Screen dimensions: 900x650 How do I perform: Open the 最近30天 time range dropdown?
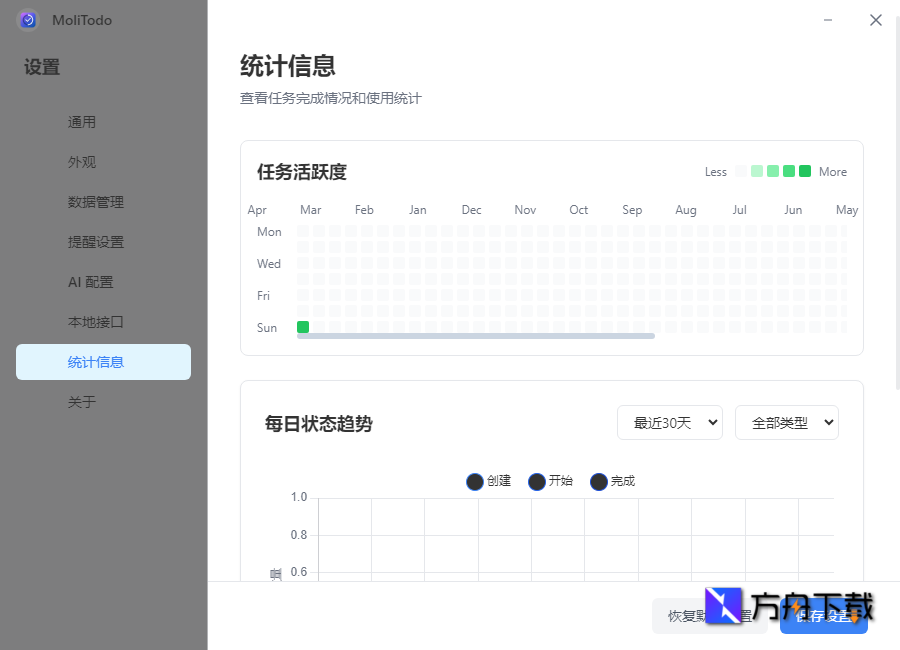(x=670, y=422)
